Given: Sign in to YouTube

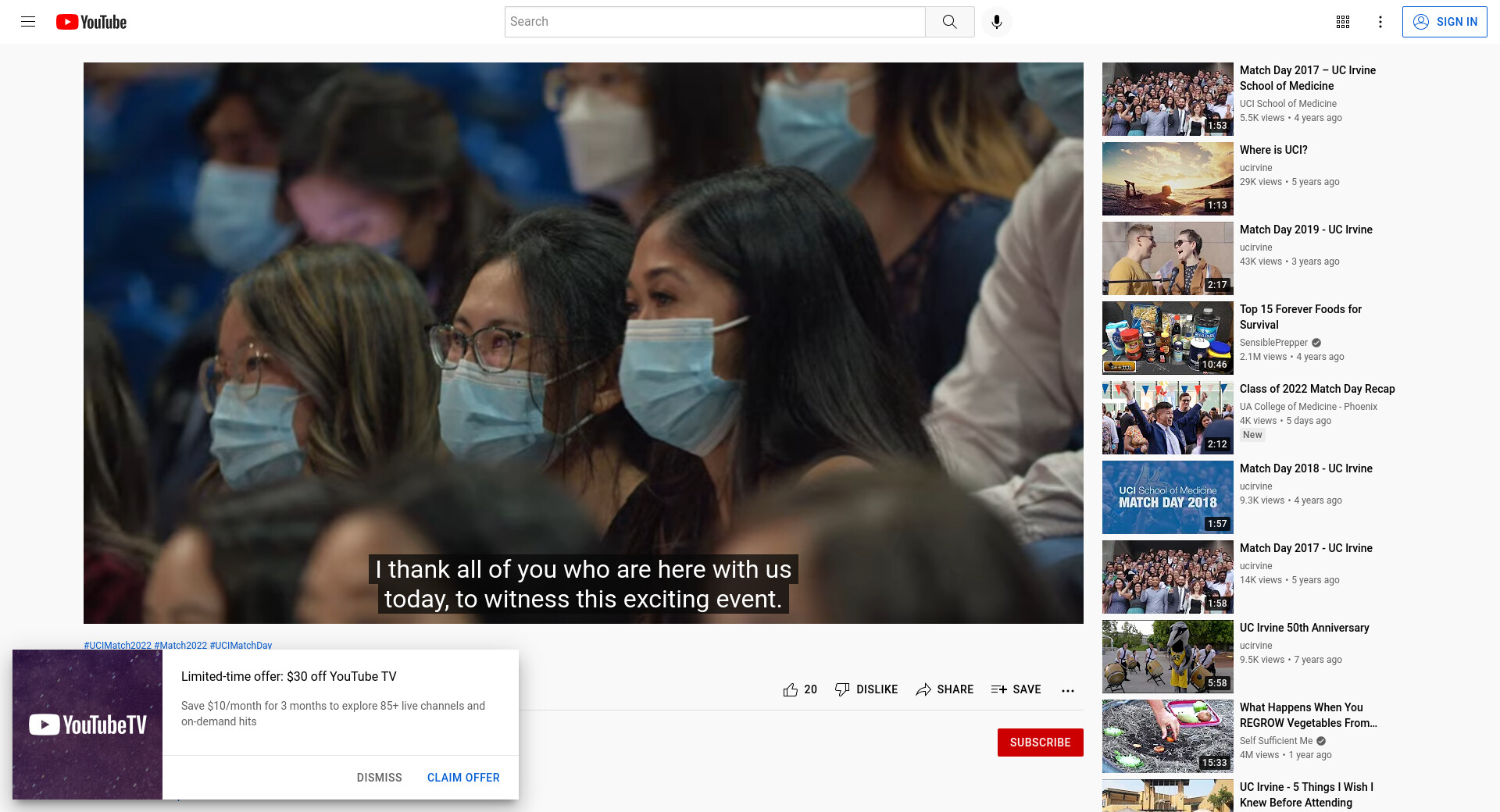Looking at the screenshot, I should pyautogui.click(x=1445, y=22).
